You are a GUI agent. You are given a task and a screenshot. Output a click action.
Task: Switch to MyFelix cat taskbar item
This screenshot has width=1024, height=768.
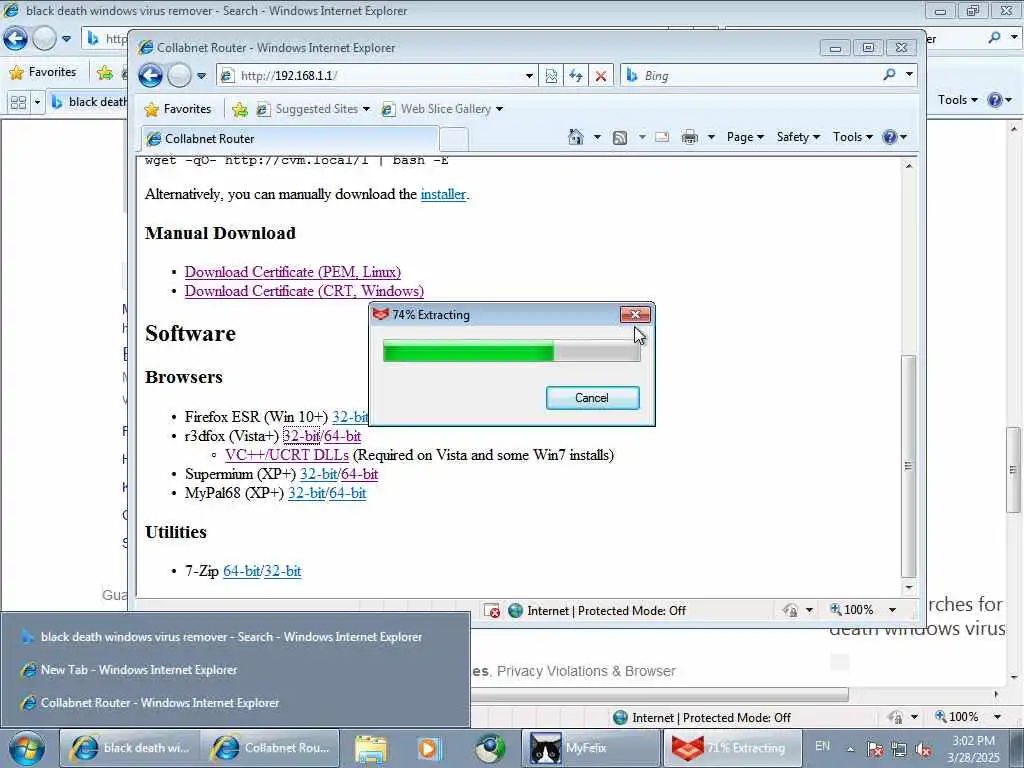pyautogui.click(x=590, y=748)
